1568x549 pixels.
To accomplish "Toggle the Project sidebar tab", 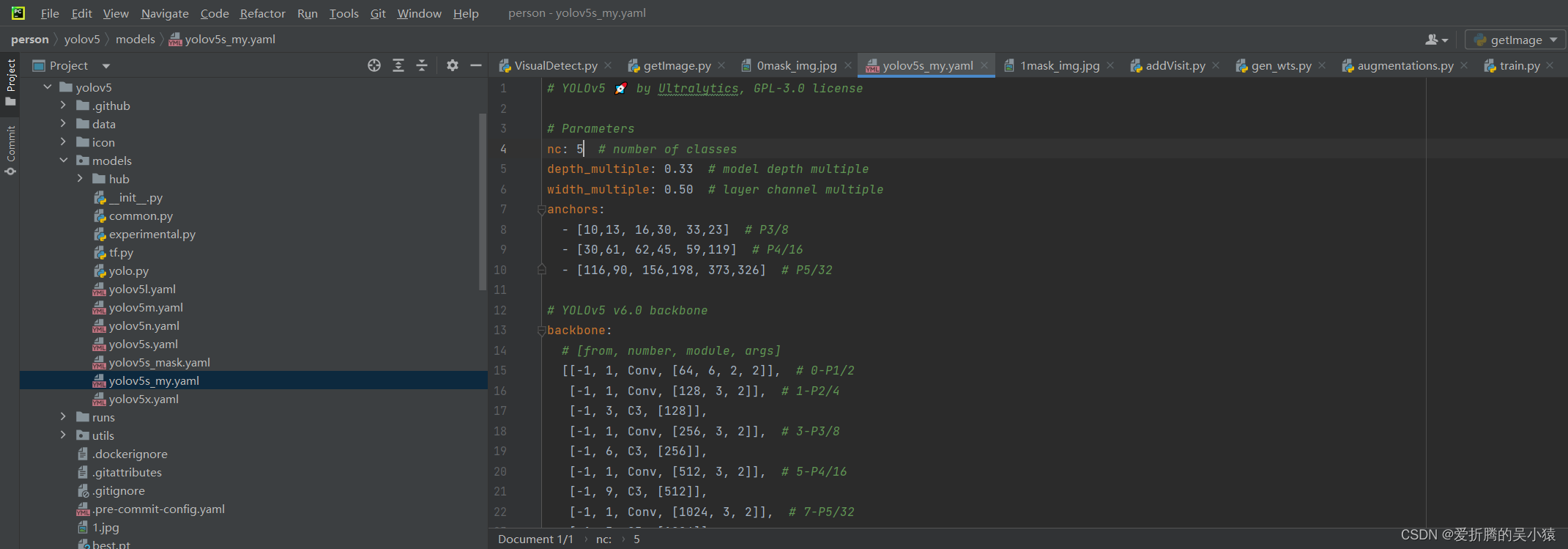I will pos(10,82).
